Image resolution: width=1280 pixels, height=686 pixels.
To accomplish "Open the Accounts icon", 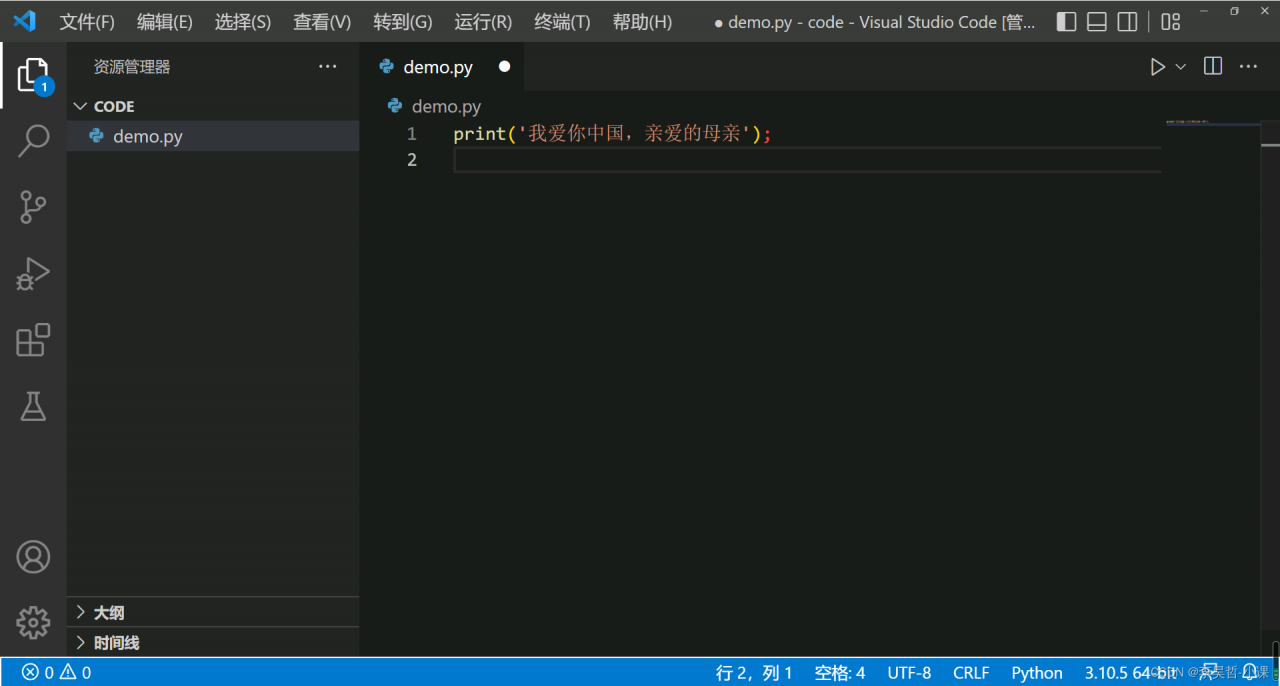I will pos(33,557).
